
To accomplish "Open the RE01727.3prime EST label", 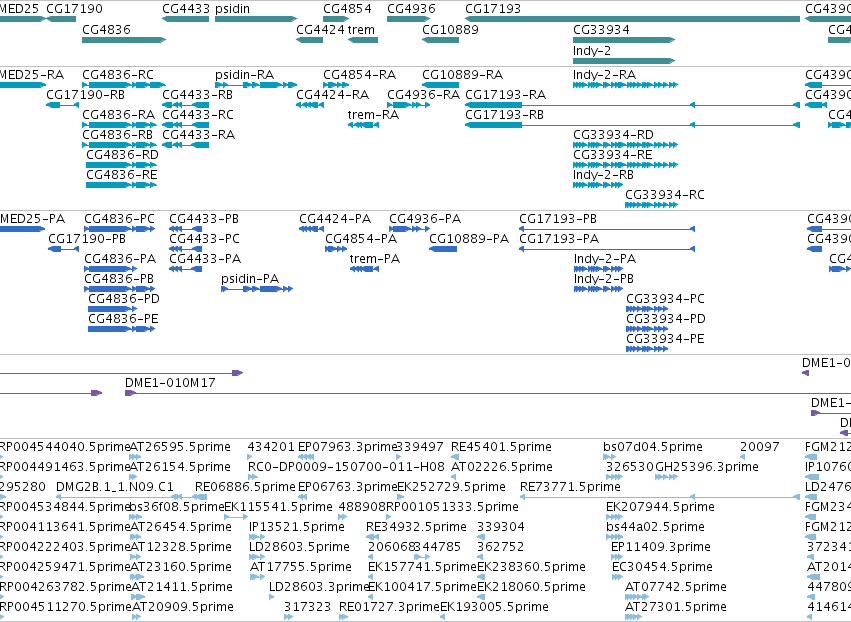I will 389,607.
